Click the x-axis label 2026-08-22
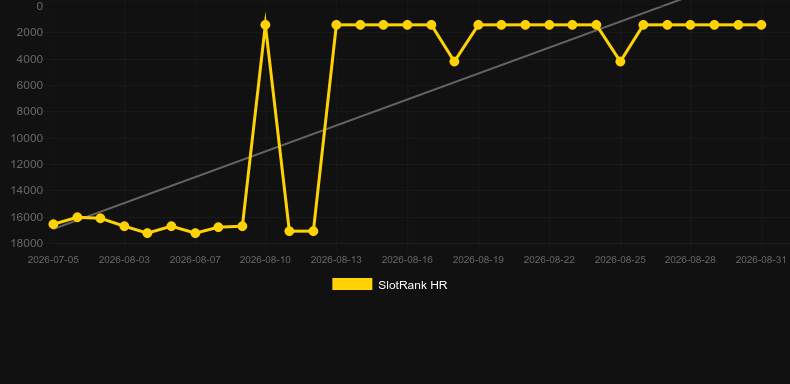 point(549,260)
